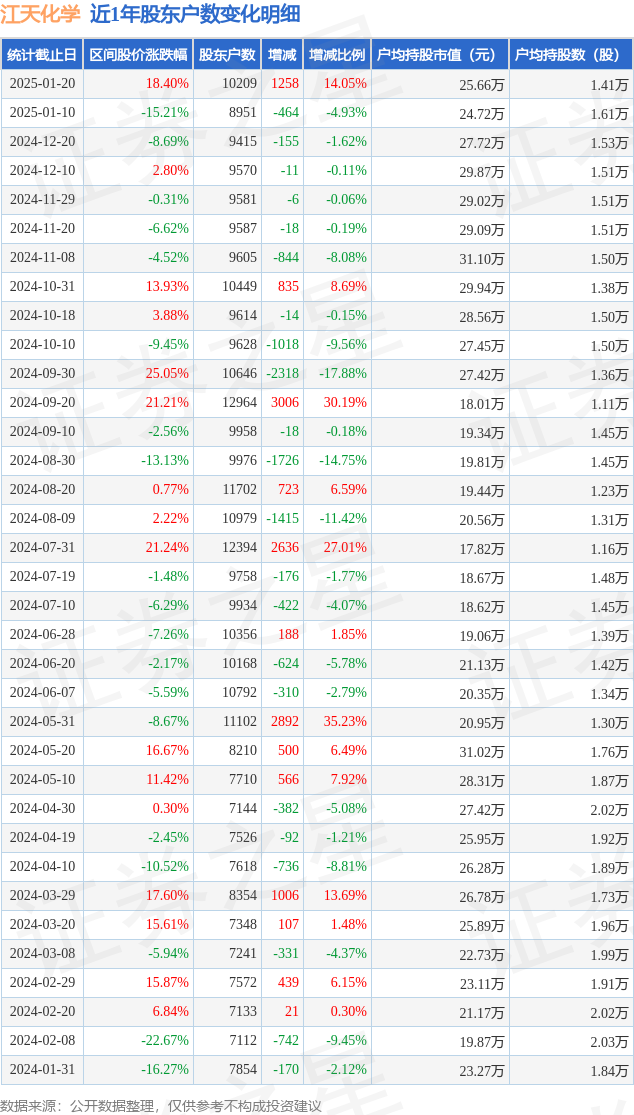The image size is (634, 1115).
Task: Click the 2.03万 average shares cell
Action: coord(608,1041)
